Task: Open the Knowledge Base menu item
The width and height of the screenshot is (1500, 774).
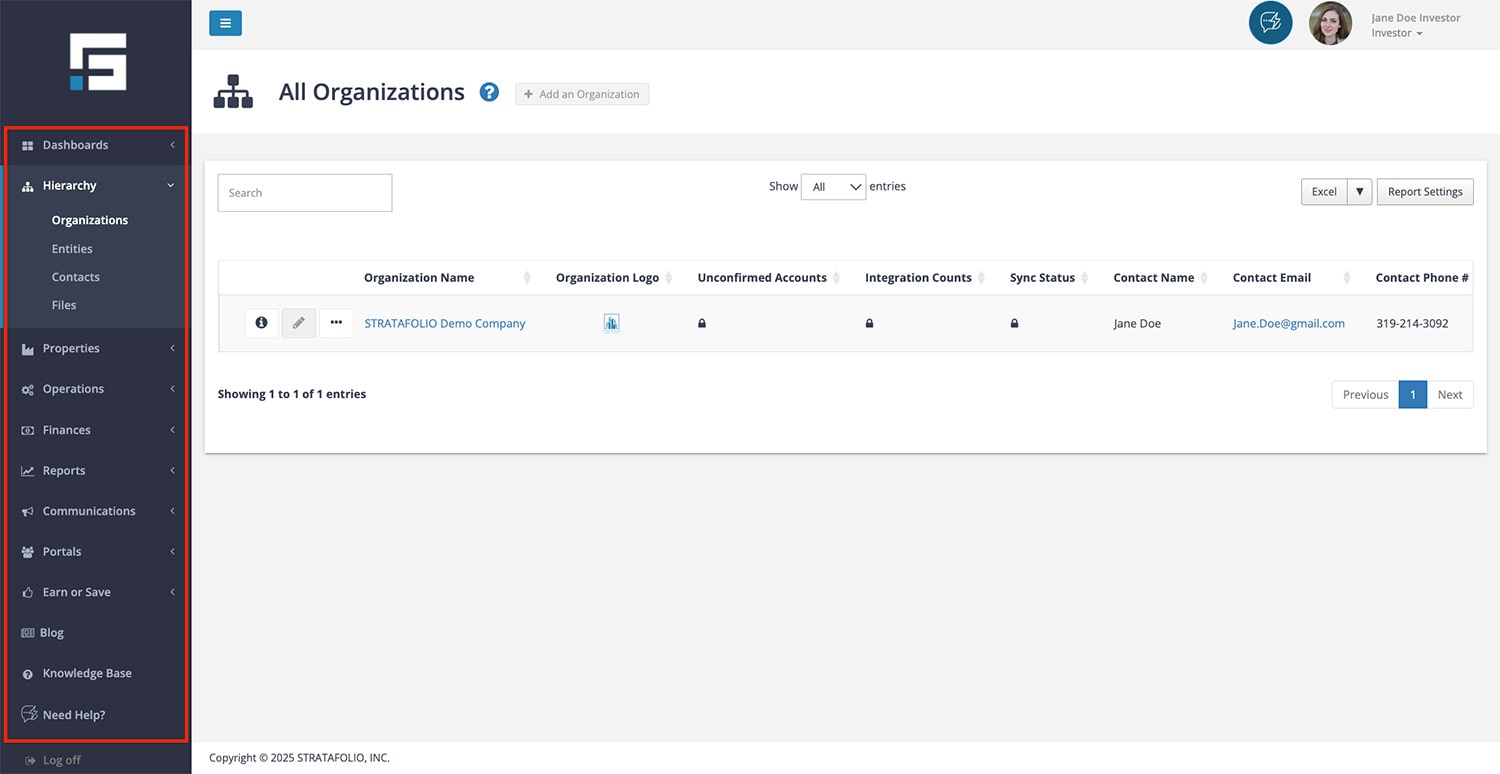Action: tap(87, 673)
